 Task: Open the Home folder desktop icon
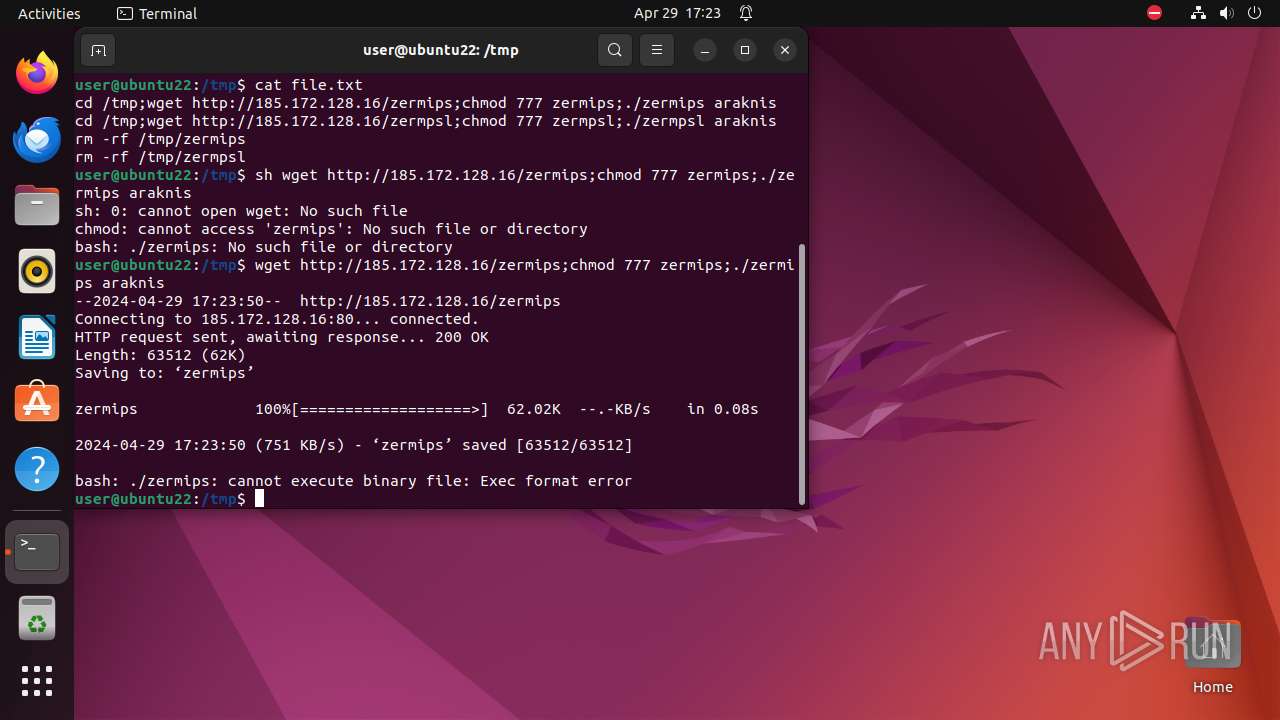click(1212, 656)
